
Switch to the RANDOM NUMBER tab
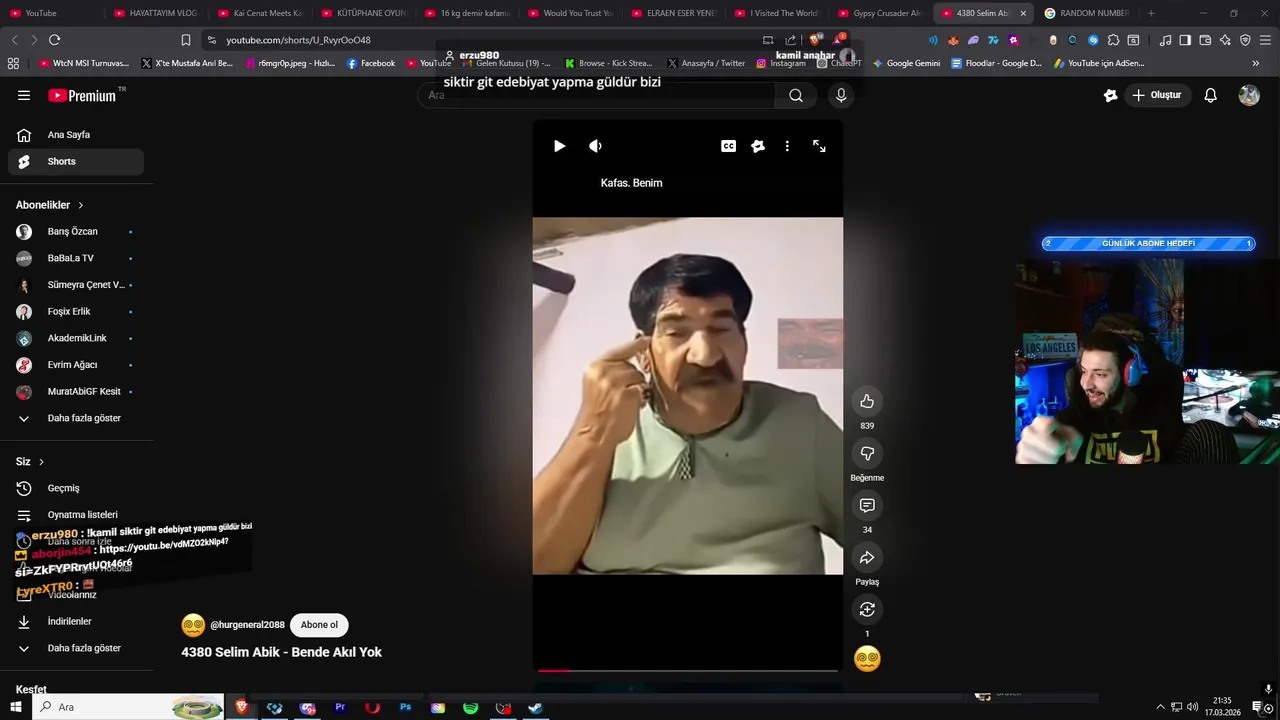click(1086, 13)
